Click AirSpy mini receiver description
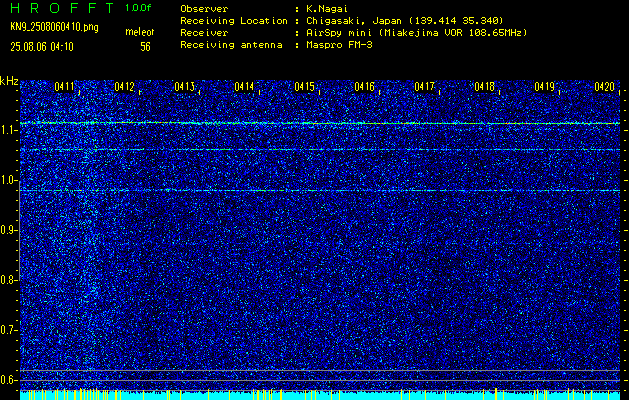 [417, 32]
